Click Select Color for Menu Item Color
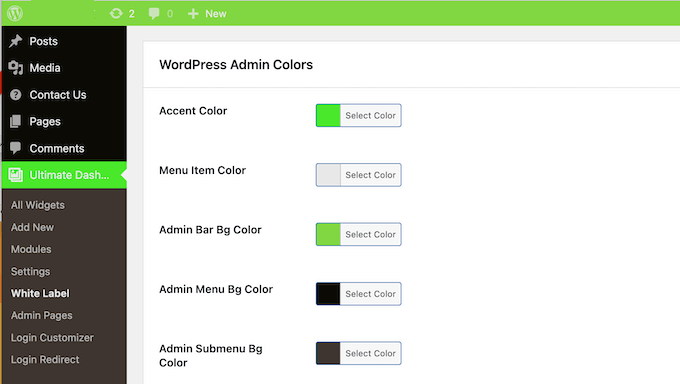 coord(370,175)
